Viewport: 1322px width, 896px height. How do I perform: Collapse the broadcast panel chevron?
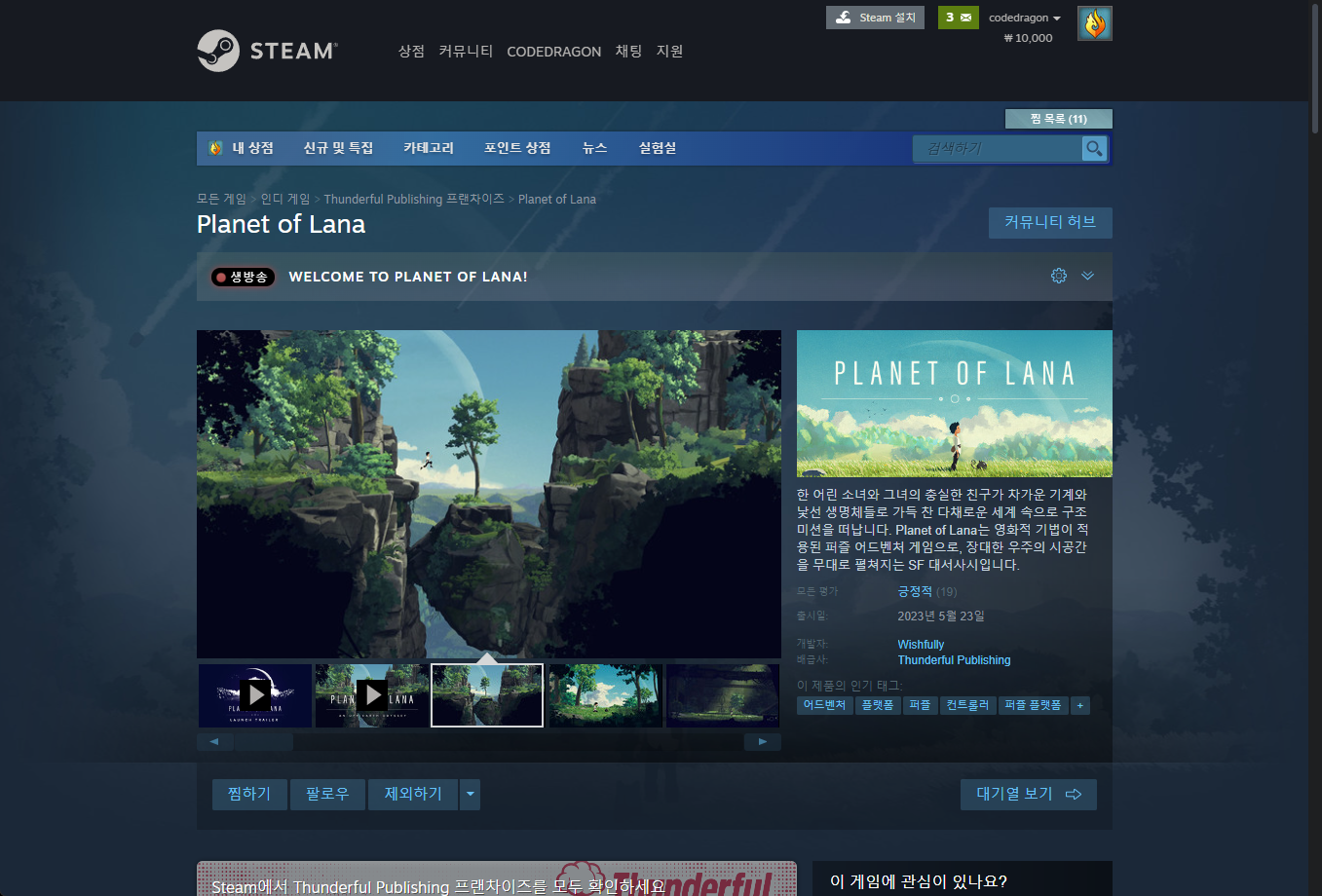[x=1088, y=276]
